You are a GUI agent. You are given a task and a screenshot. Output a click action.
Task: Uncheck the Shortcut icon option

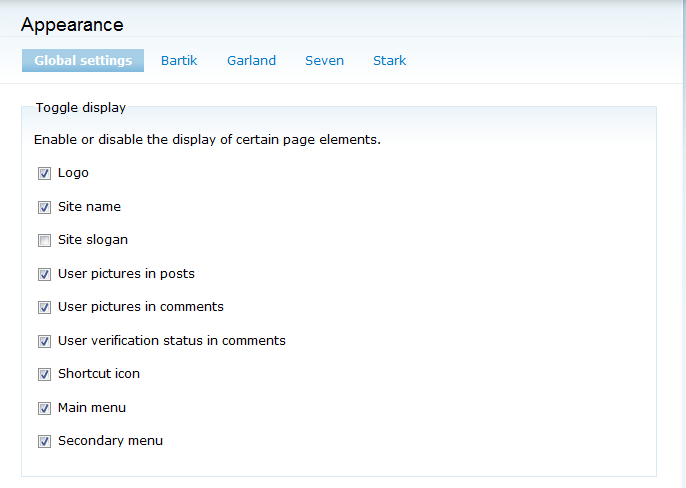pos(44,374)
